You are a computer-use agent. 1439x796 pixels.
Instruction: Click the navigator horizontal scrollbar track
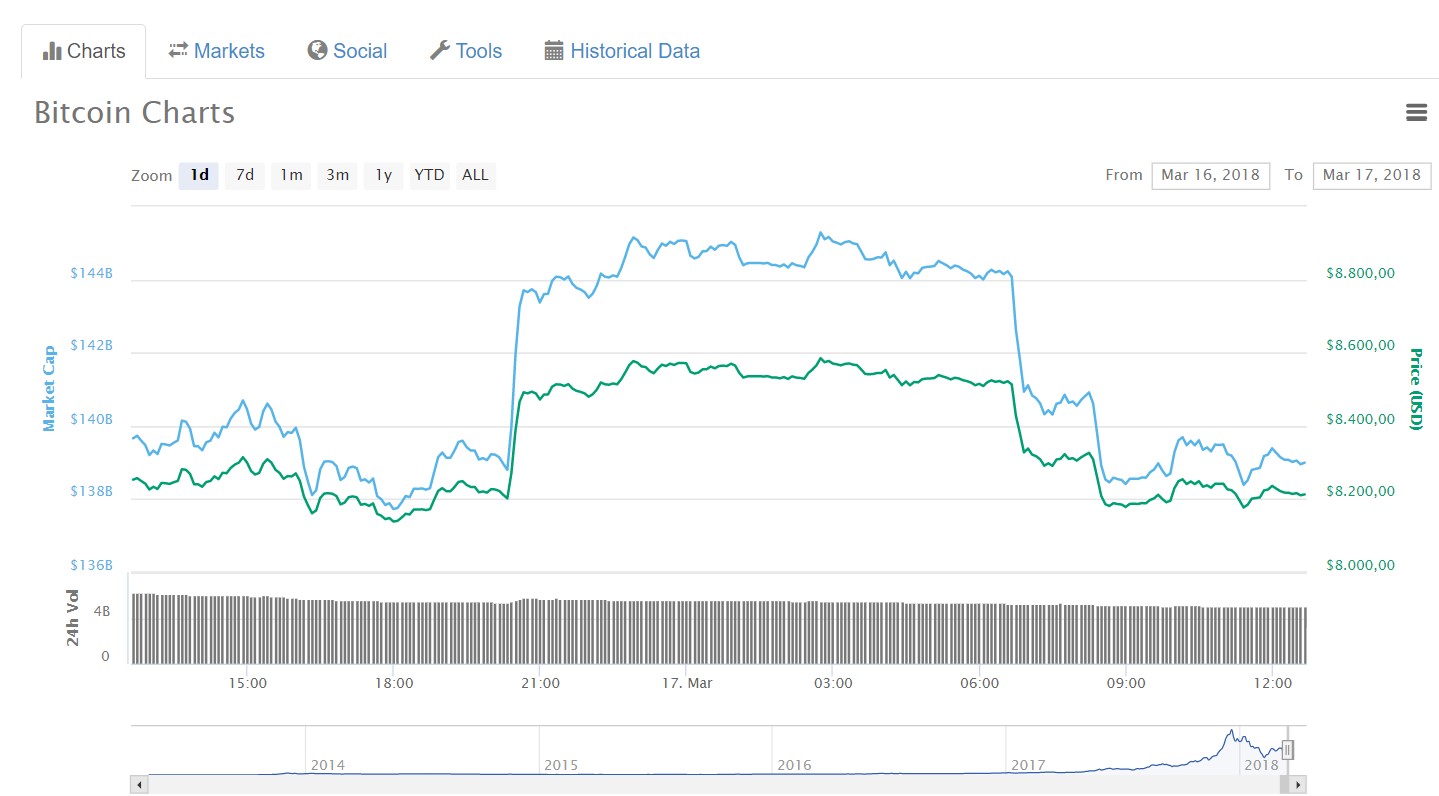tap(718, 785)
